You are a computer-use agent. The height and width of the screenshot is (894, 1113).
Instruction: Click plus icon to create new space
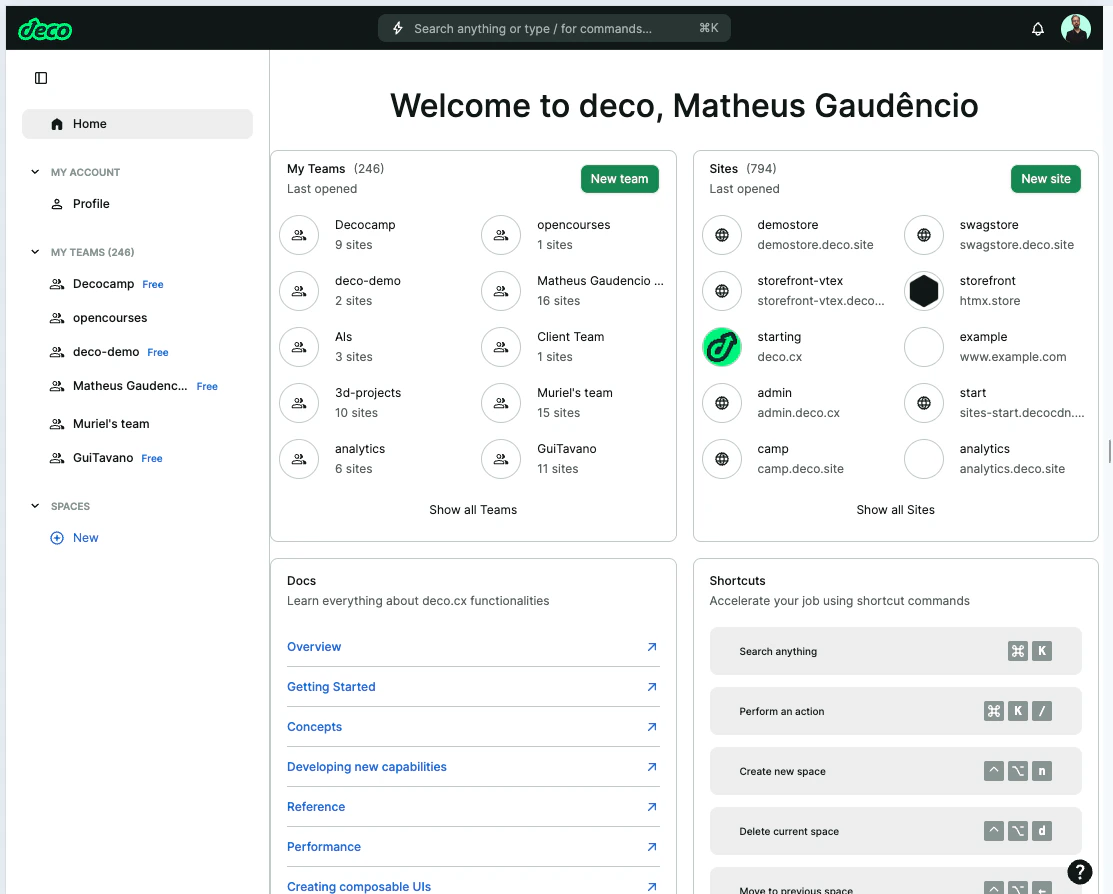click(57, 538)
